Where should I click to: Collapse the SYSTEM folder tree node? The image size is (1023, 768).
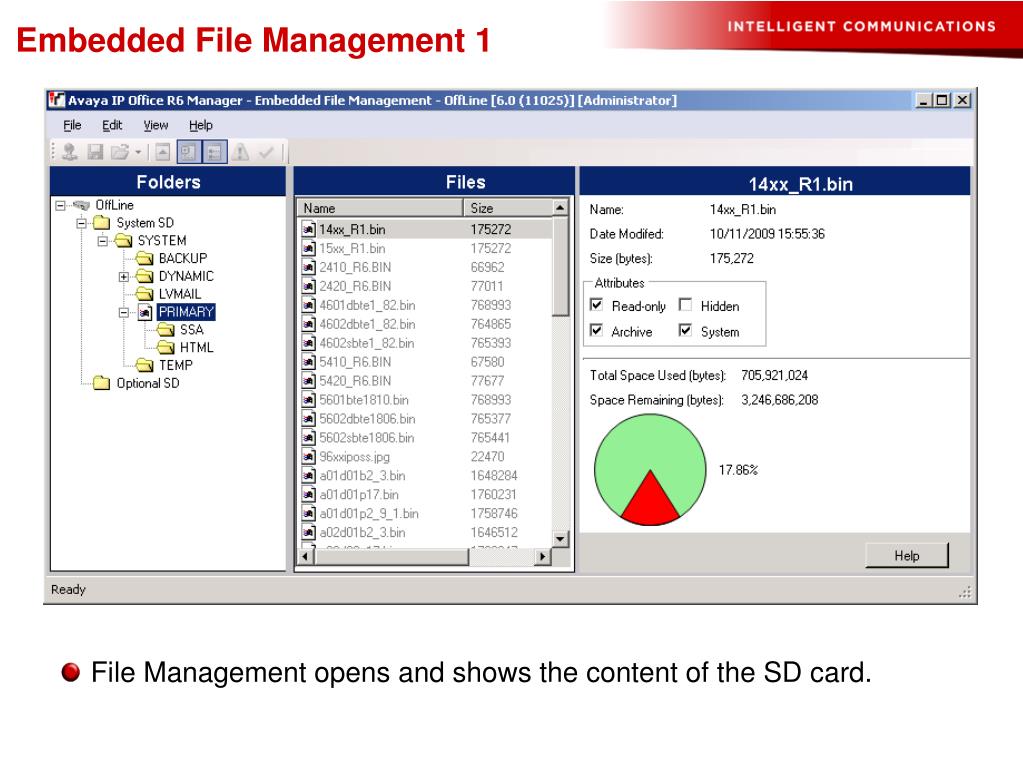coord(103,241)
